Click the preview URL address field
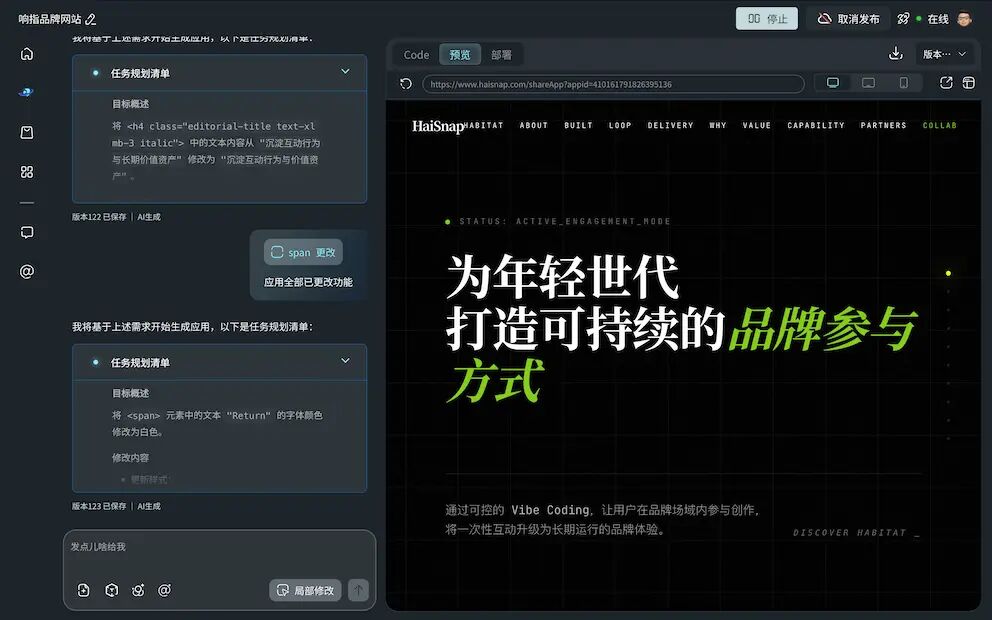This screenshot has height=620, width=992. click(613, 84)
